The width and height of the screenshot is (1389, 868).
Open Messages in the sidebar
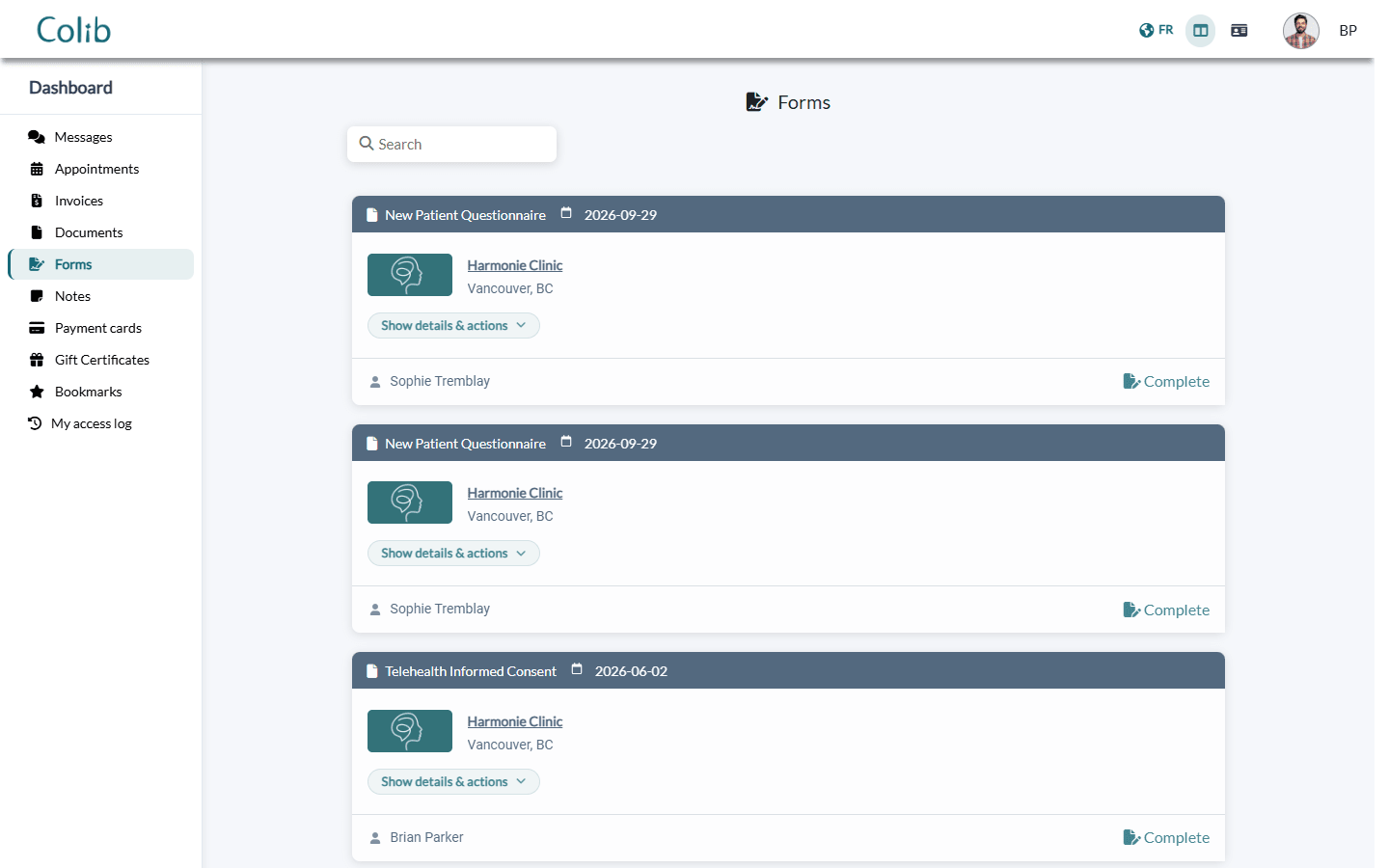100,137
